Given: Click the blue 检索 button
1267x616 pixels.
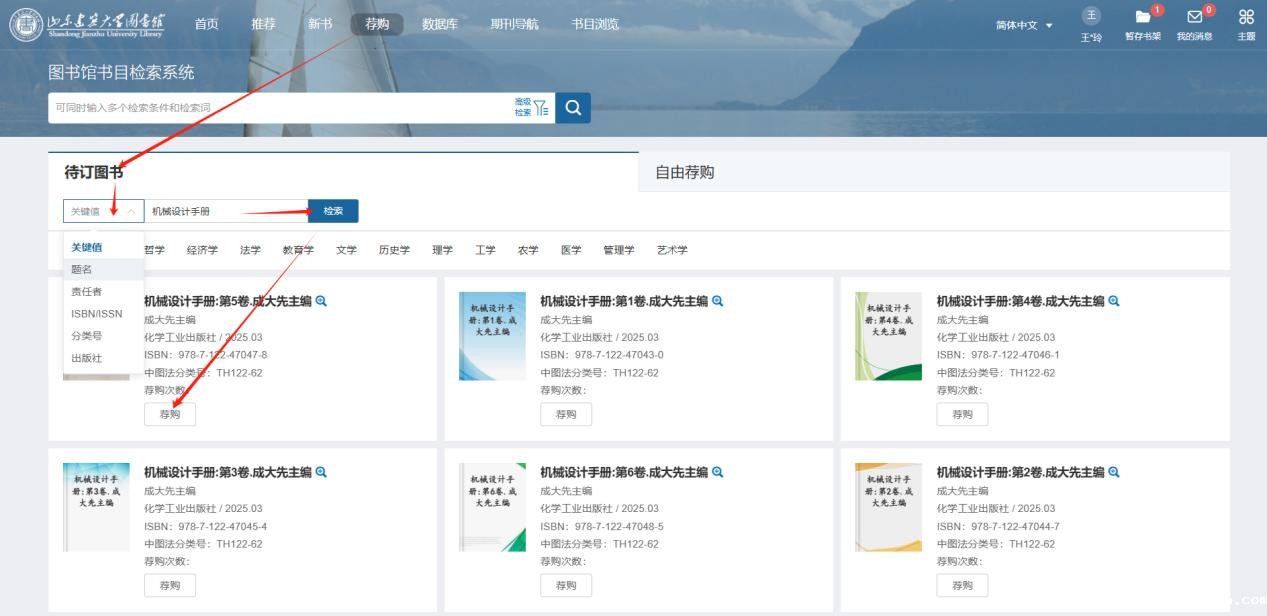Looking at the screenshot, I should 333,211.
